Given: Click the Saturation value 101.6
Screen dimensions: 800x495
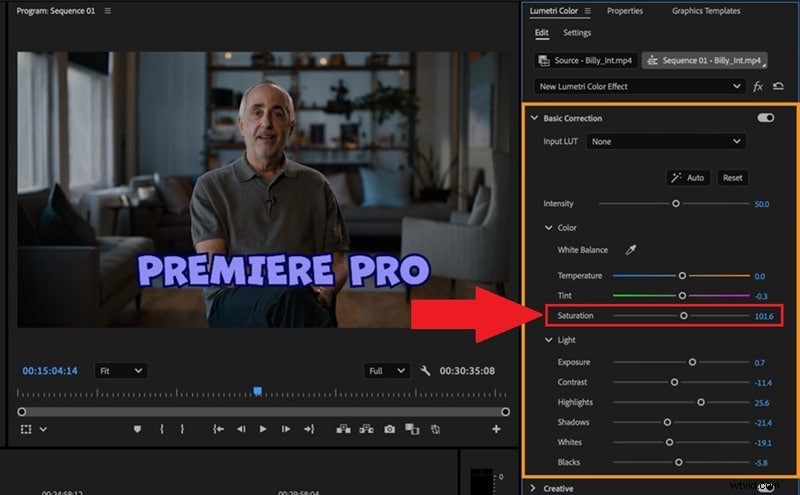Looking at the screenshot, I should click(764, 316).
